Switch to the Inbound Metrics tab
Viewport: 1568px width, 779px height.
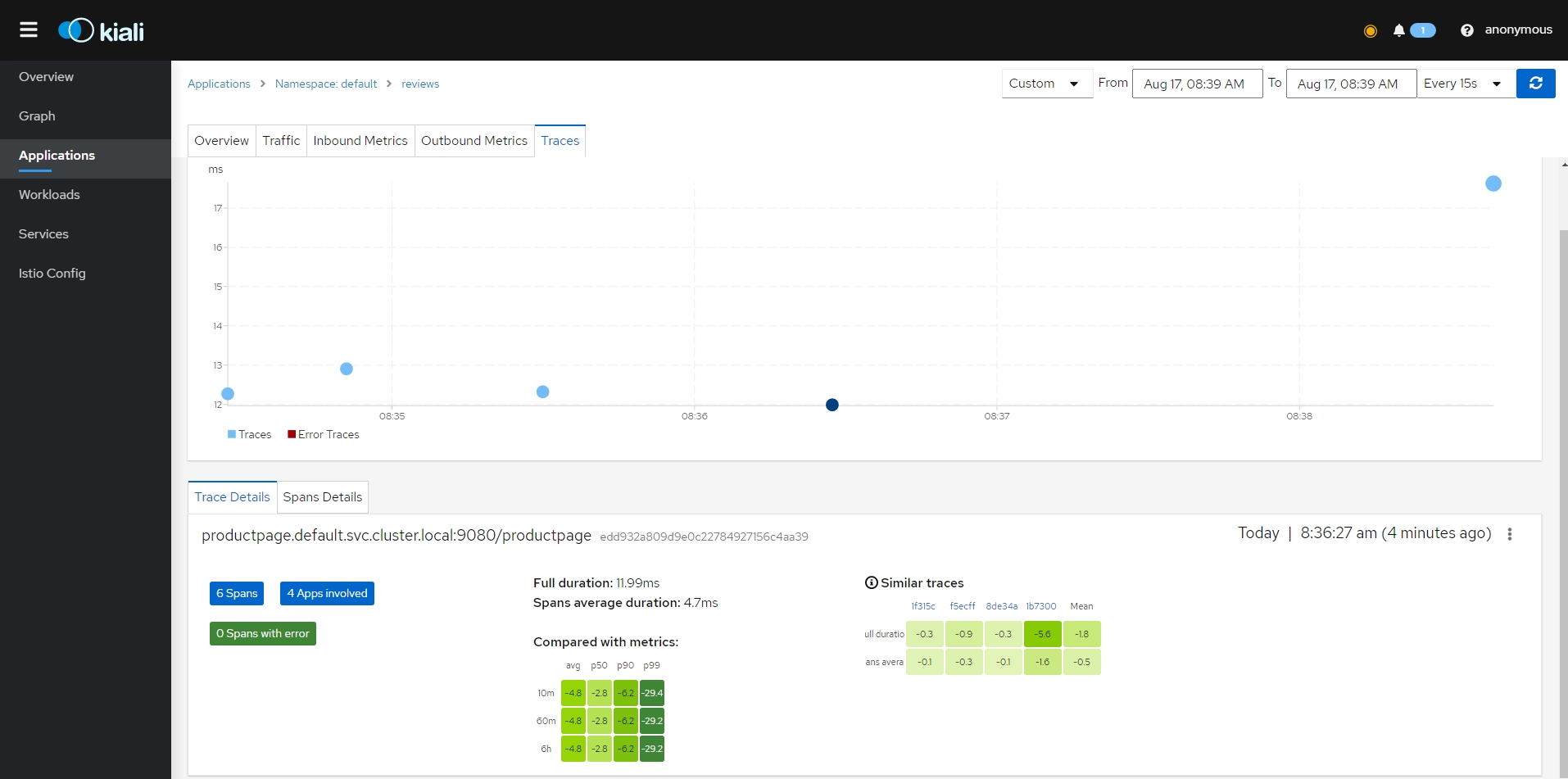(x=360, y=141)
